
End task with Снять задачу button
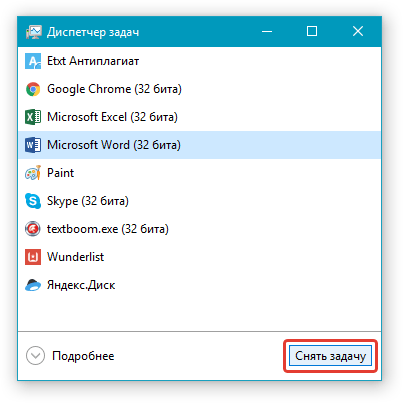pos(330,356)
